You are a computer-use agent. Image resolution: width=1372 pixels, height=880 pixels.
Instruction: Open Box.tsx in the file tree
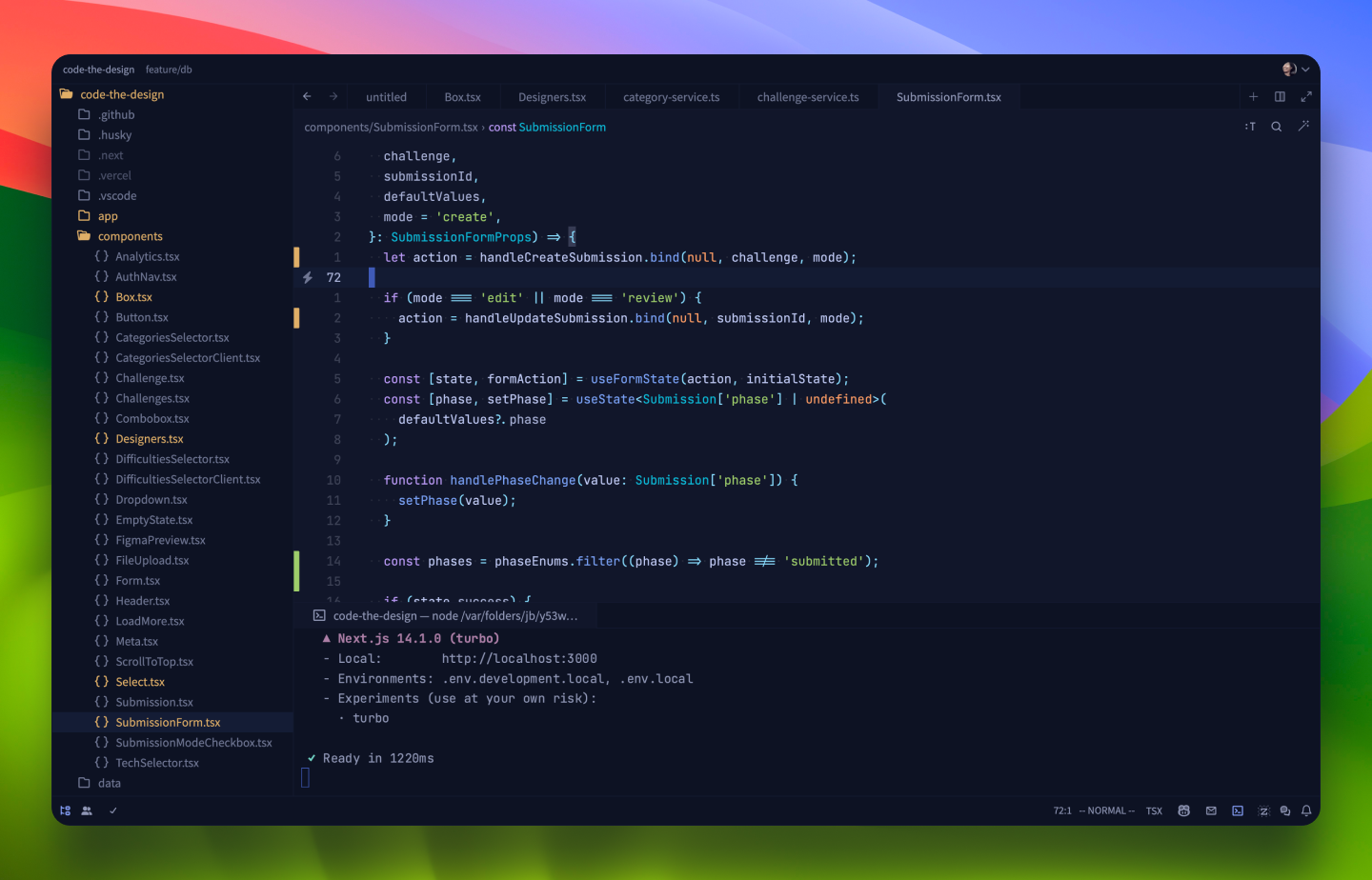(x=172, y=297)
